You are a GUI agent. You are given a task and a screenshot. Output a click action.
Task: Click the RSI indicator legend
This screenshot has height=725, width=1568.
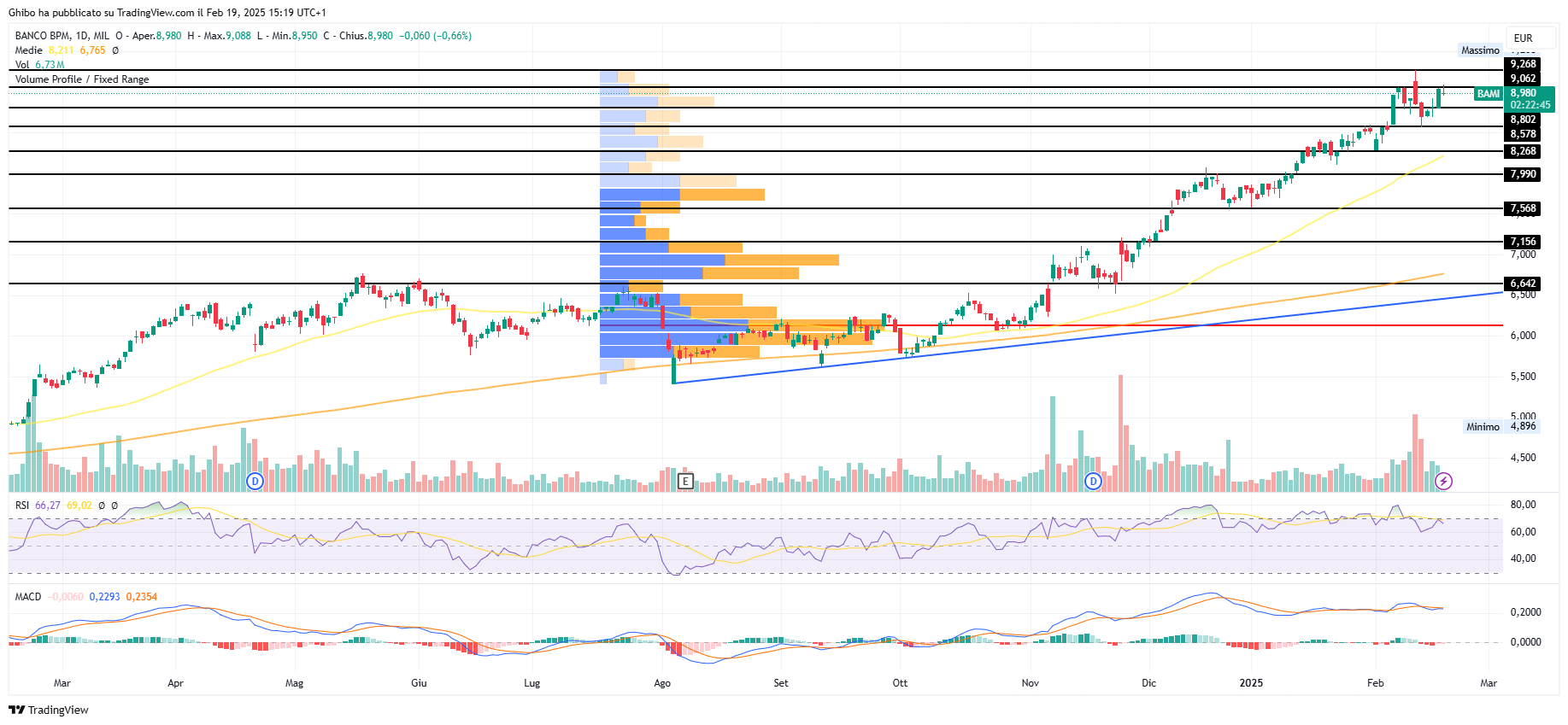tap(21, 506)
